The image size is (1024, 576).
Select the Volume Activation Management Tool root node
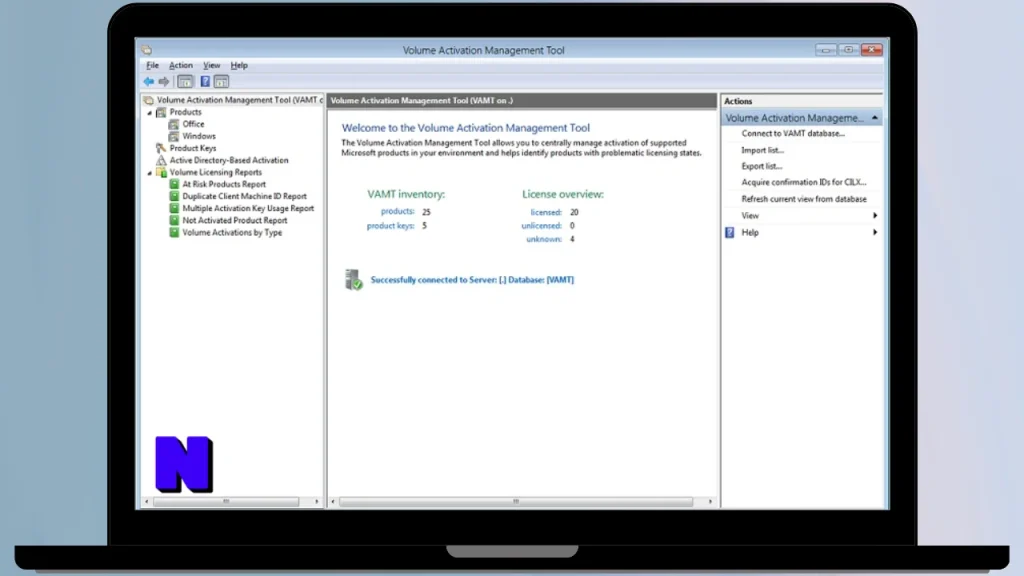click(239, 100)
